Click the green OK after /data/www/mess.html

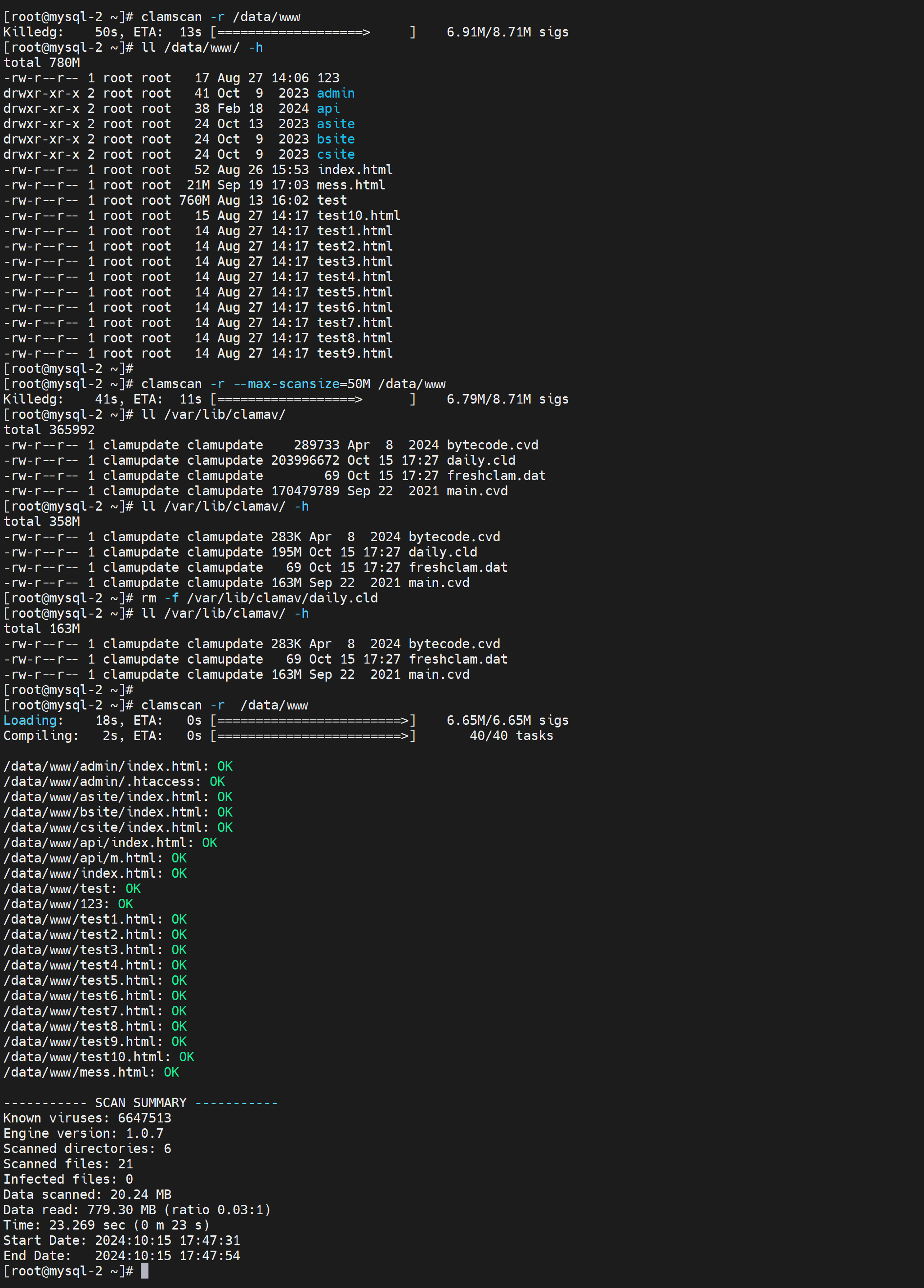[x=171, y=1072]
